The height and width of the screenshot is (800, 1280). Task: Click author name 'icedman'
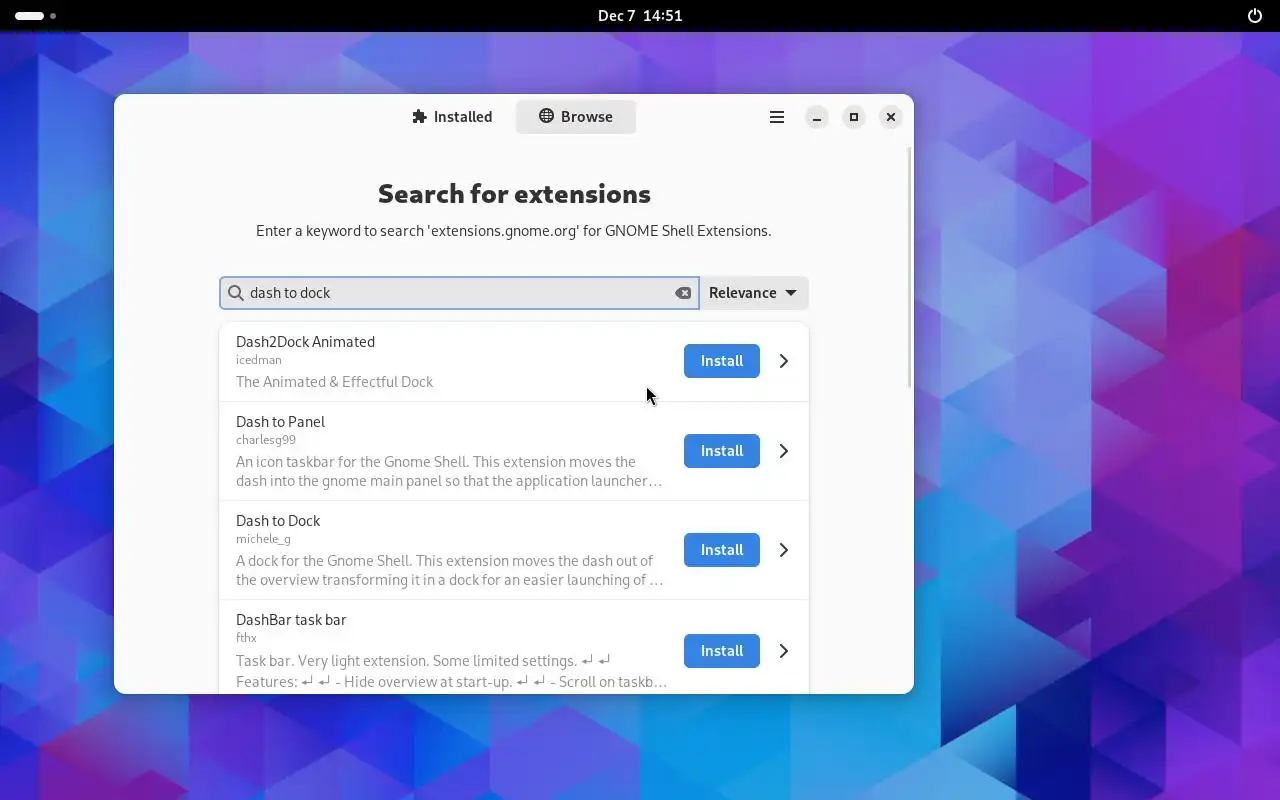tap(259, 360)
